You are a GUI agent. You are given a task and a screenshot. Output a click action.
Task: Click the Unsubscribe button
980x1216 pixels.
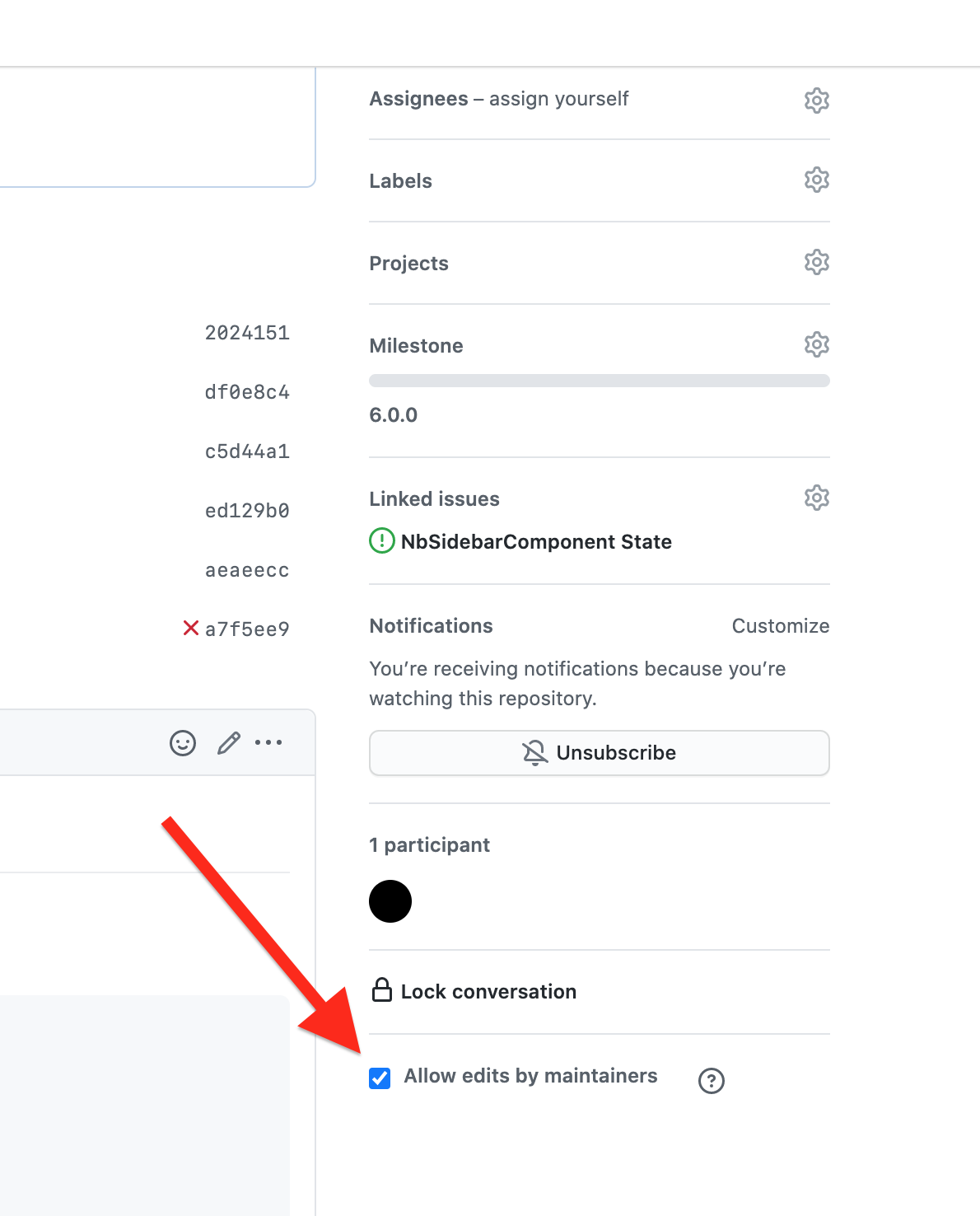600,753
